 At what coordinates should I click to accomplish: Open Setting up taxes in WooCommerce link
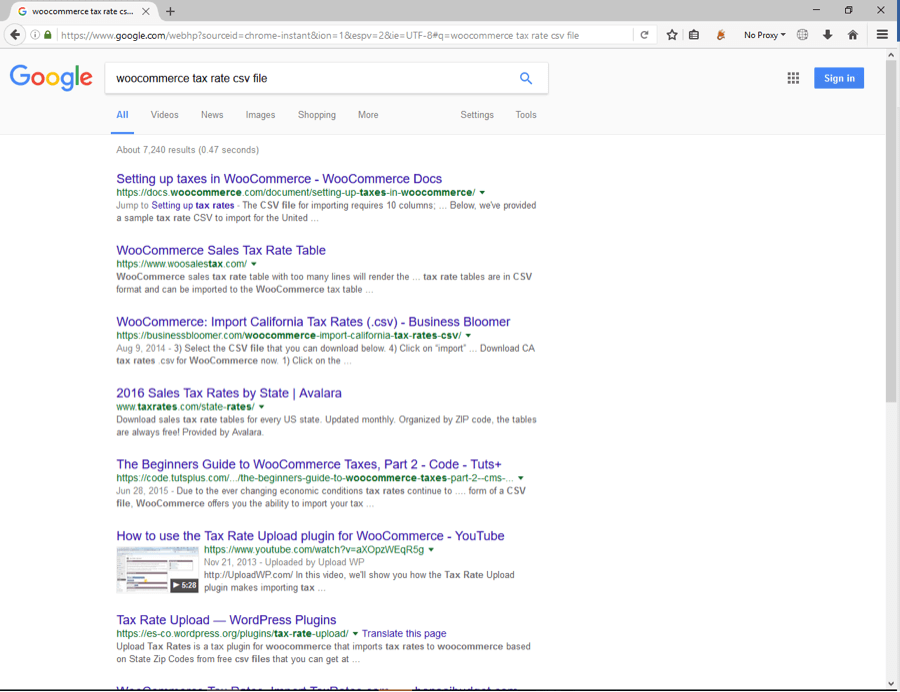279,178
